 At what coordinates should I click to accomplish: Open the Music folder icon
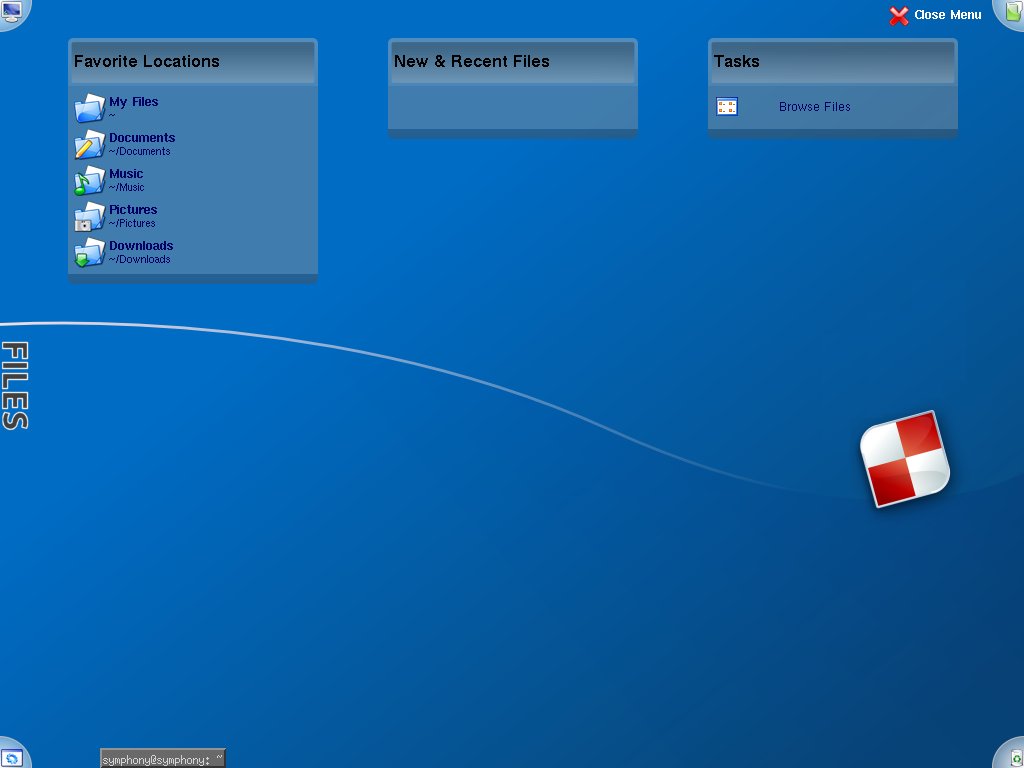pos(89,180)
